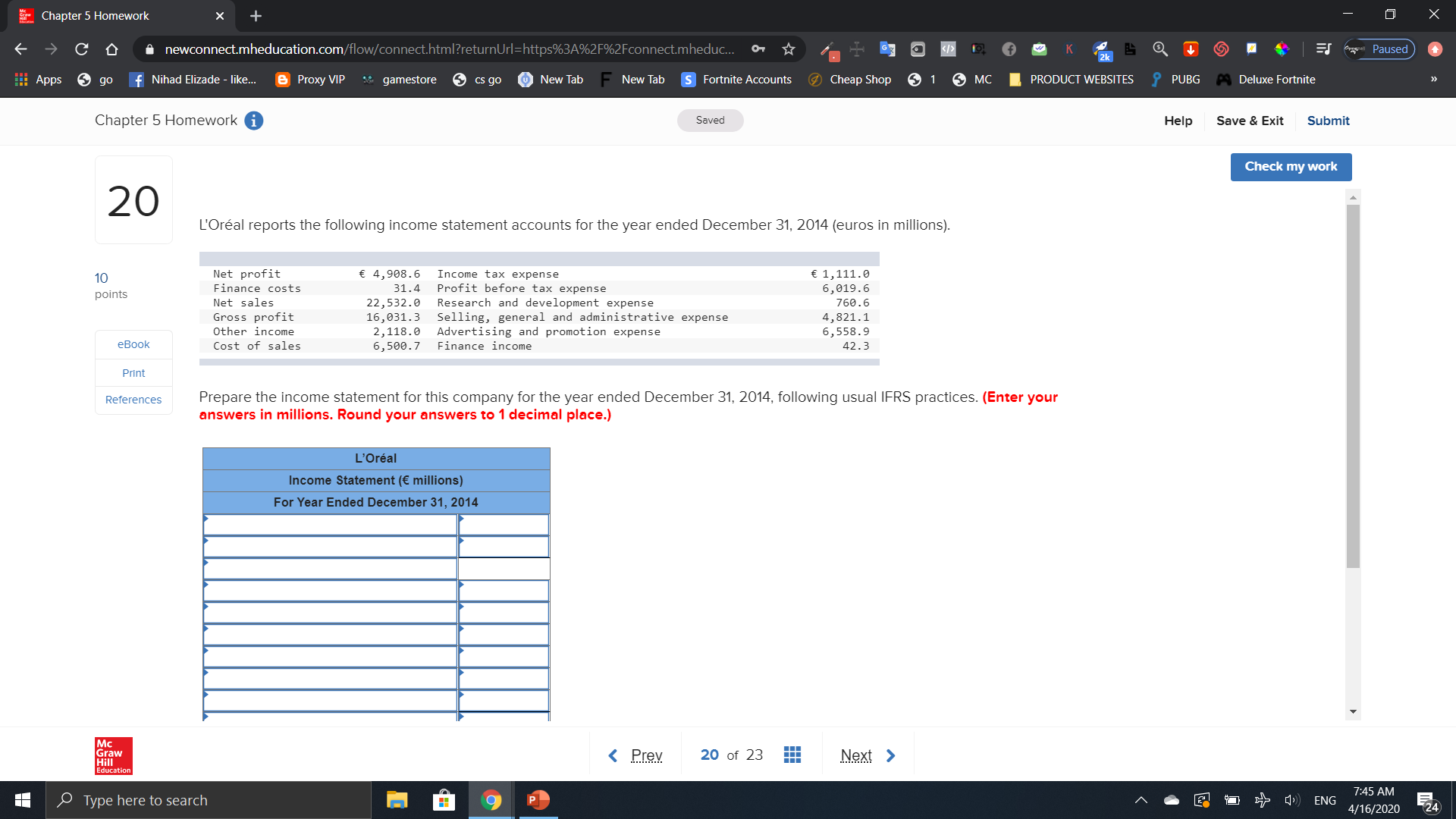1456x819 pixels.
Task: Open the saved password key icon
Action: (x=758, y=49)
